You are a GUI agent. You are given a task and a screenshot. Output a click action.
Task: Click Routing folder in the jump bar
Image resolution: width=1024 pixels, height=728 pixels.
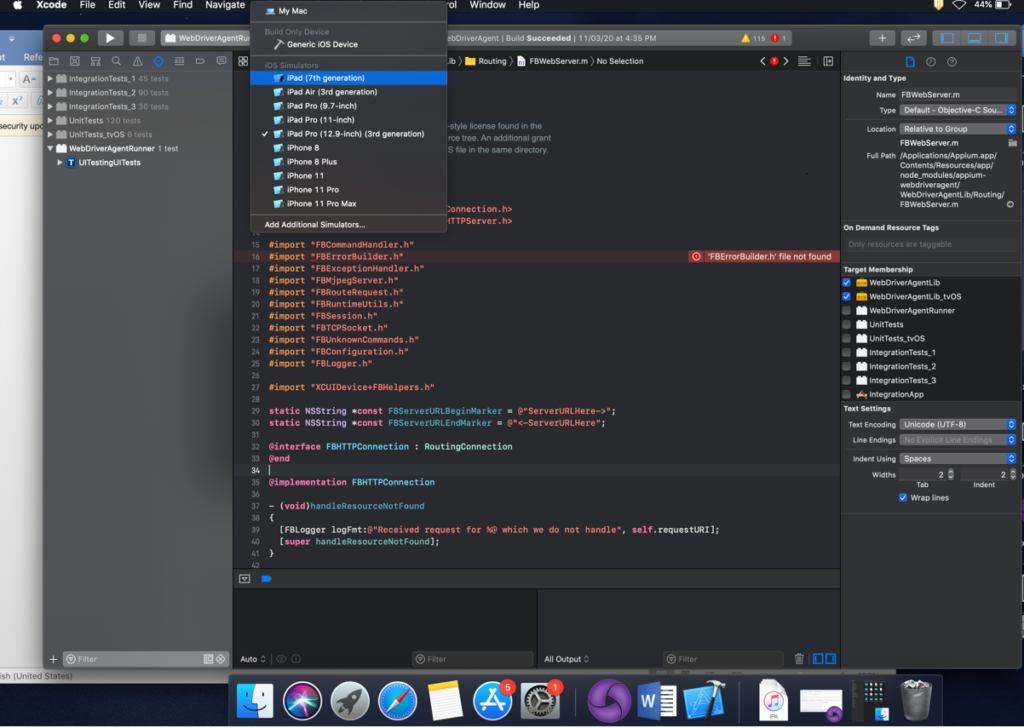(x=485, y=61)
